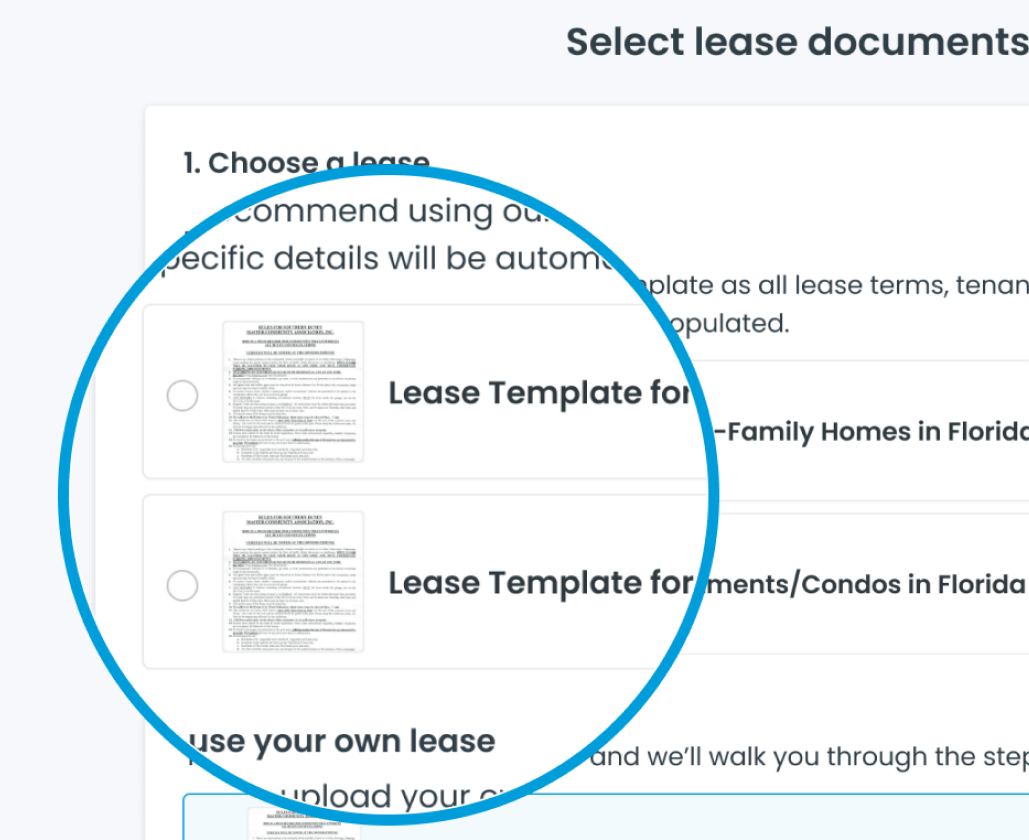
Task: Click the "use your own lease" heading
Action: click(x=340, y=741)
